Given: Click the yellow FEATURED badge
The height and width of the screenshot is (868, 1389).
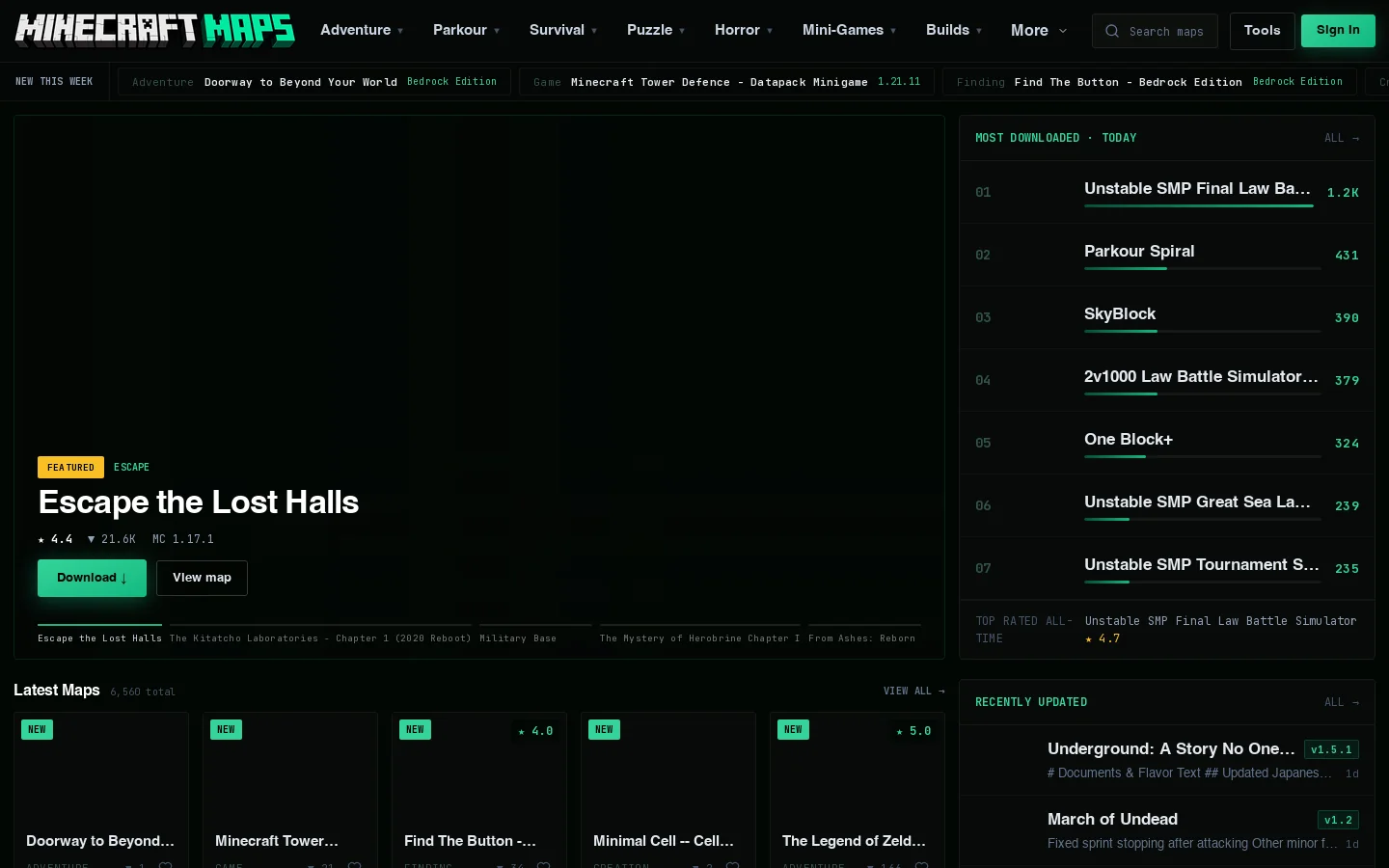Looking at the screenshot, I should [70, 467].
